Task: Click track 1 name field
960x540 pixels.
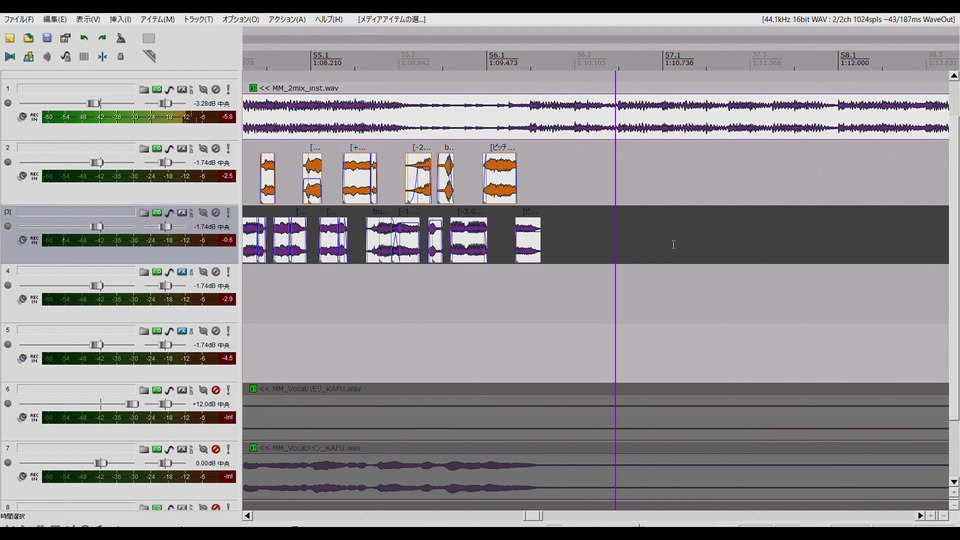Action: (x=76, y=89)
